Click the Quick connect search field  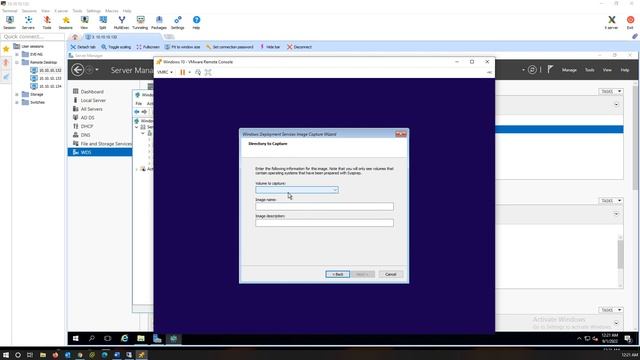(33, 37)
